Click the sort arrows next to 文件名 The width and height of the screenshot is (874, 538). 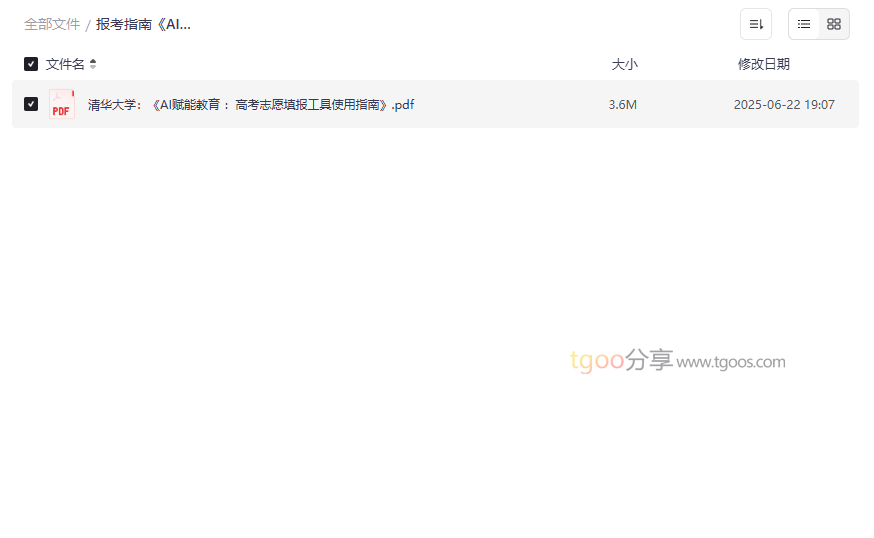[93, 64]
